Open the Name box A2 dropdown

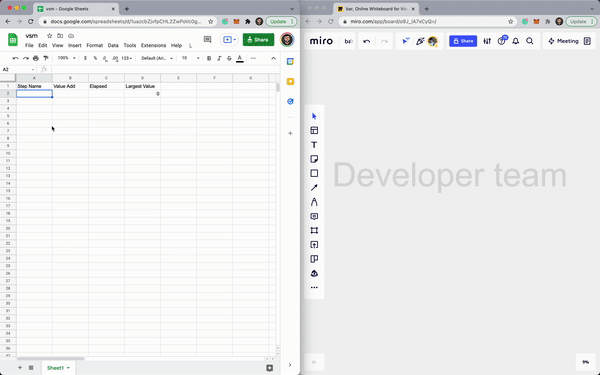pyautogui.click(x=33, y=69)
